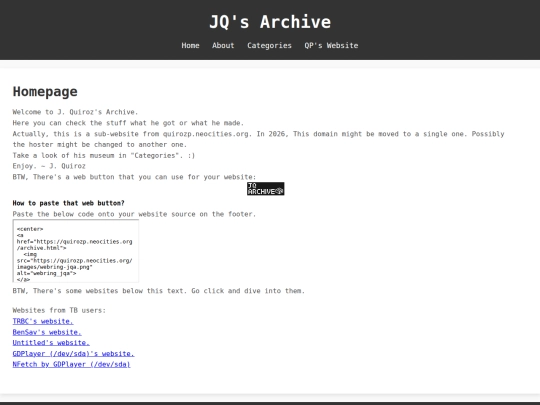Go to the About page
The width and height of the screenshot is (540, 405).
coord(223,45)
